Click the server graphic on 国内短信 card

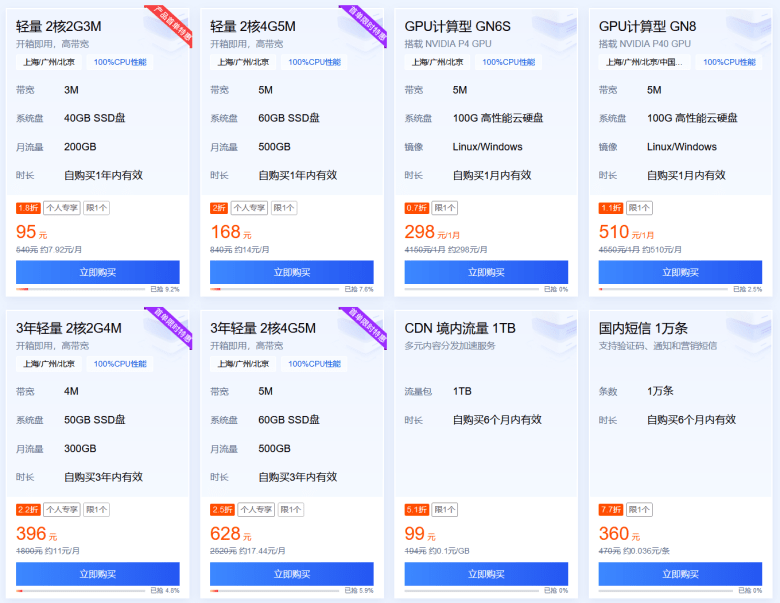click(x=748, y=332)
